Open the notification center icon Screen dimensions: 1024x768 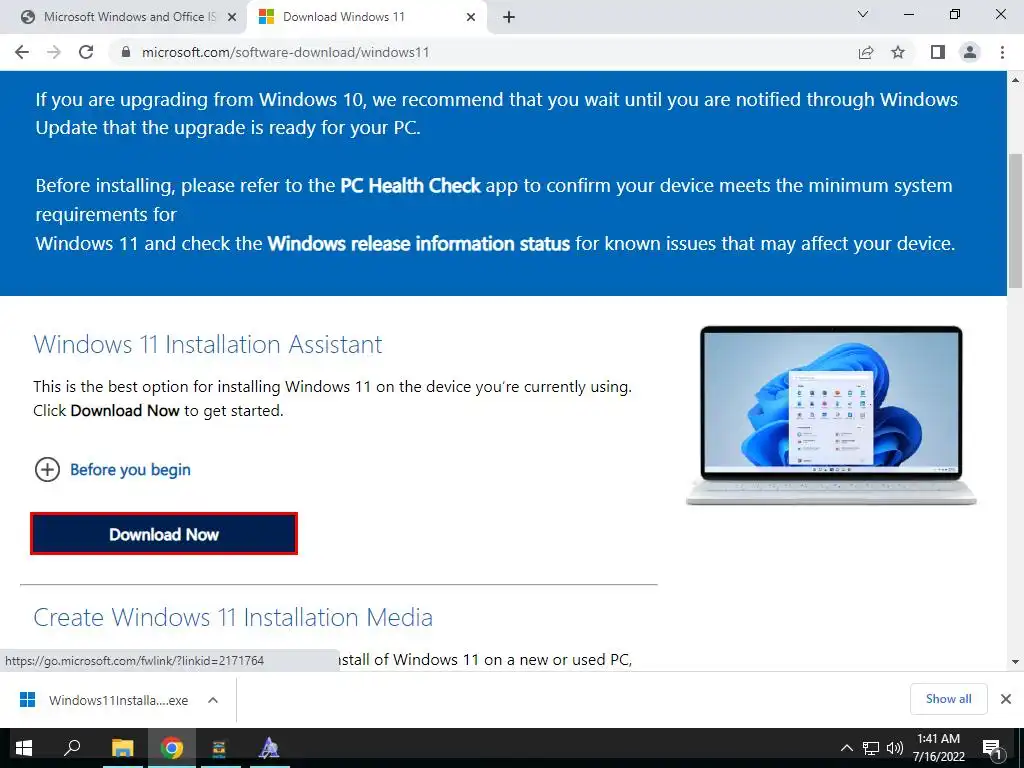click(992, 748)
